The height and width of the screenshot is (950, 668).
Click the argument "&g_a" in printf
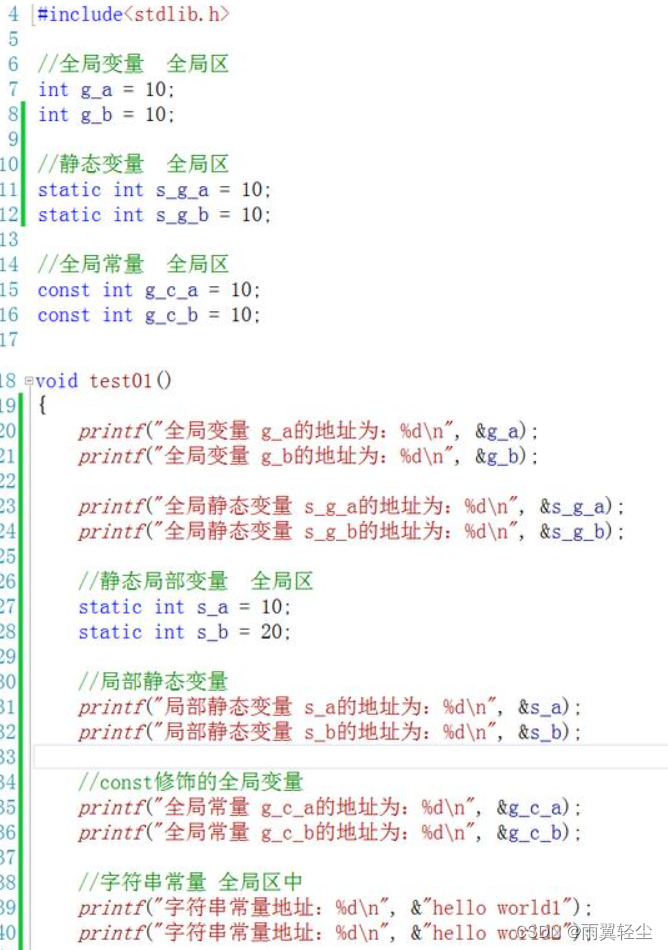point(497,431)
